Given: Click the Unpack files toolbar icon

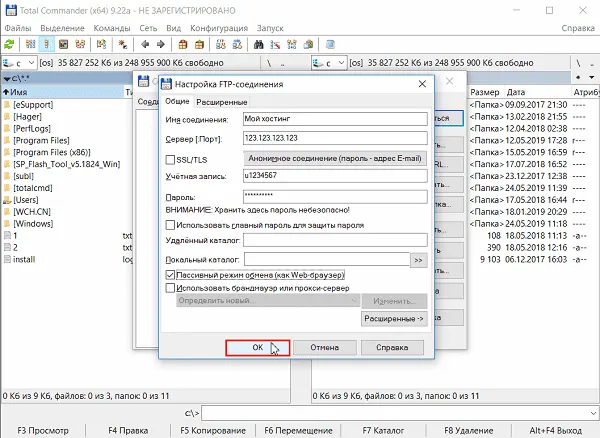Looking at the screenshot, I should click(x=199, y=44).
